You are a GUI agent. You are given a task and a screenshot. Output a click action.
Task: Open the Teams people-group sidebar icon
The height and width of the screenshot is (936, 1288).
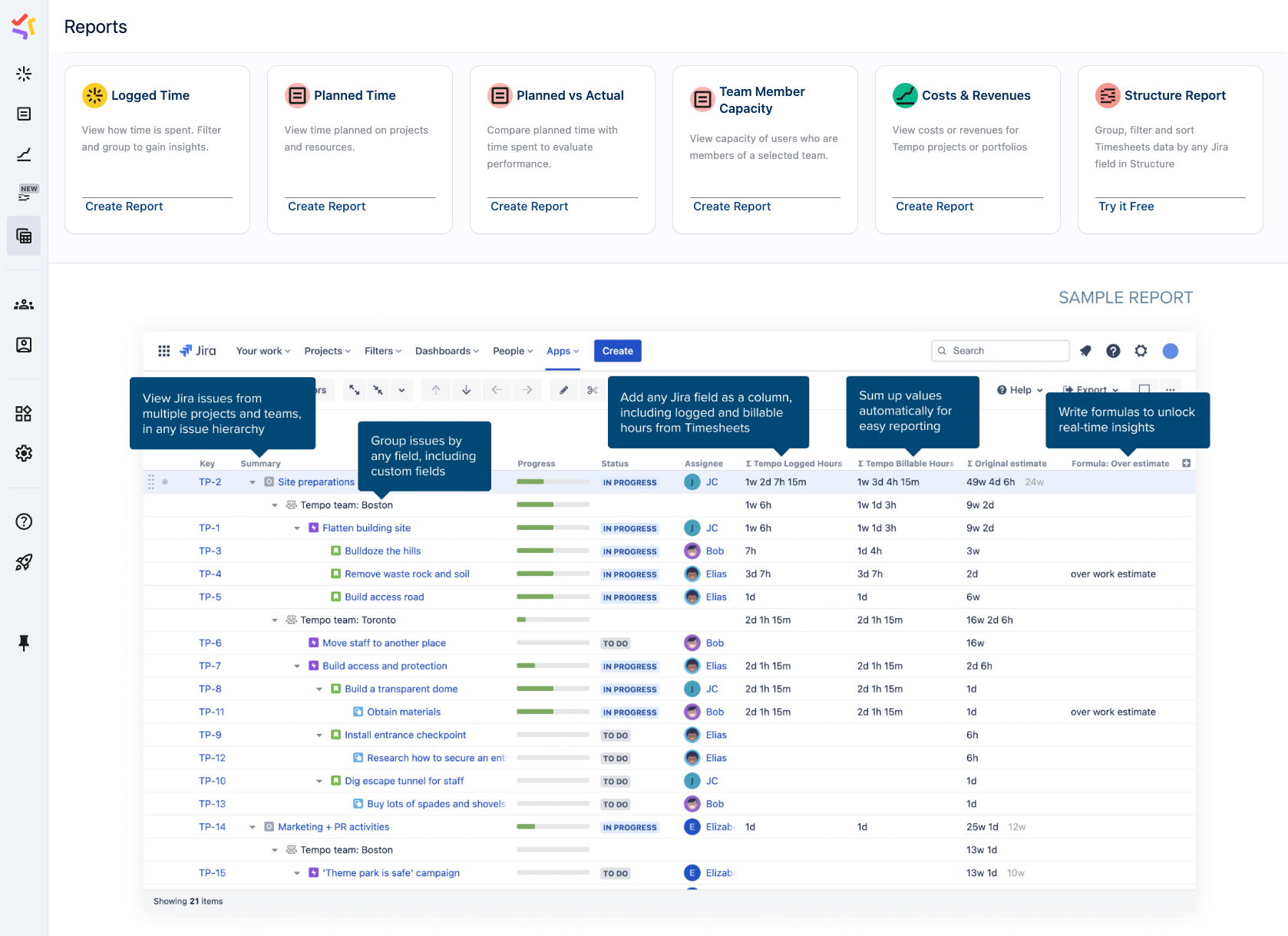click(x=24, y=305)
